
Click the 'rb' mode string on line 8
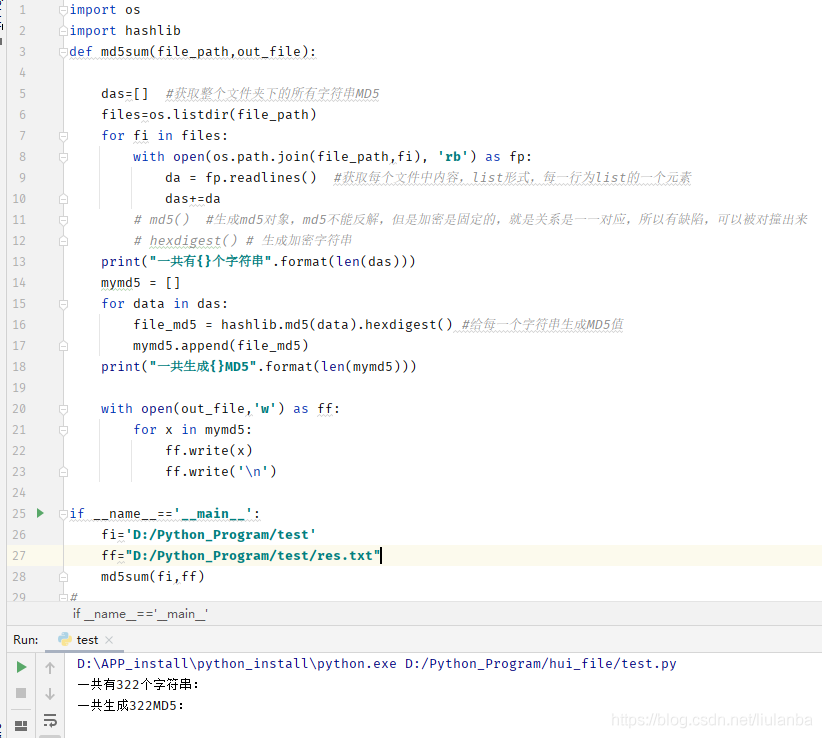(453, 157)
